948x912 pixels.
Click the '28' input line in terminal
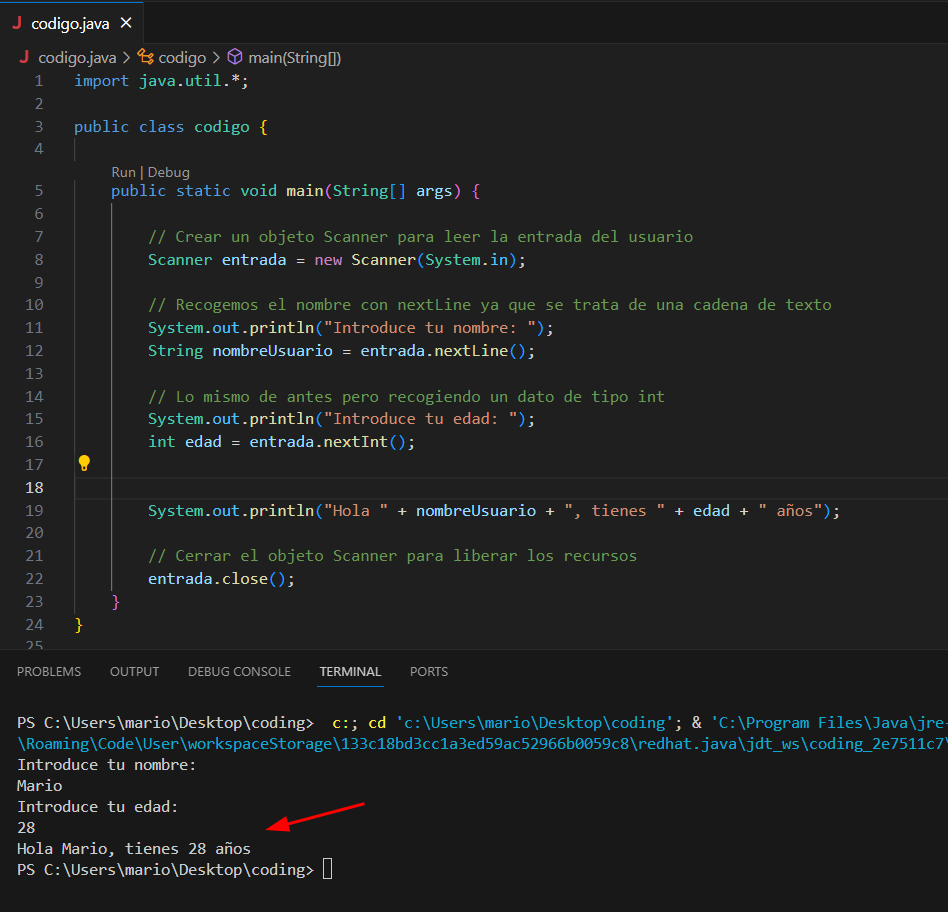click(26, 828)
